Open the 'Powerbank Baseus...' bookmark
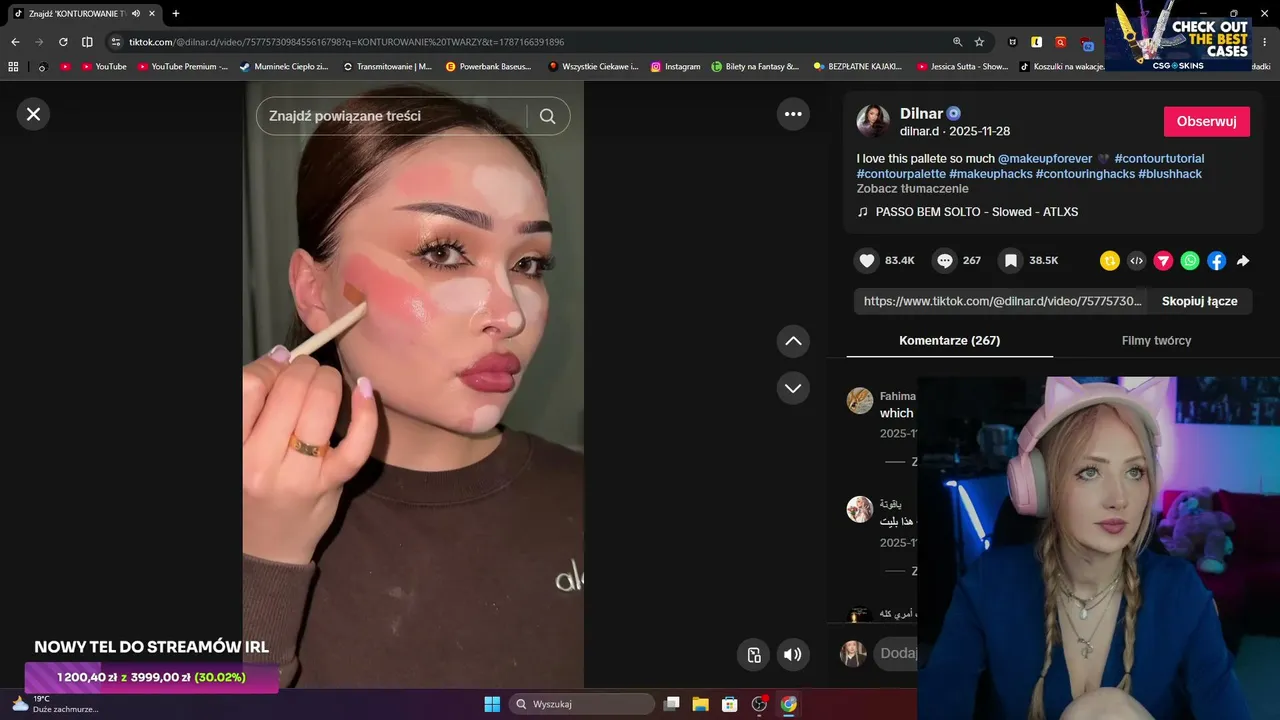This screenshot has width=1280, height=720. [x=490, y=67]
